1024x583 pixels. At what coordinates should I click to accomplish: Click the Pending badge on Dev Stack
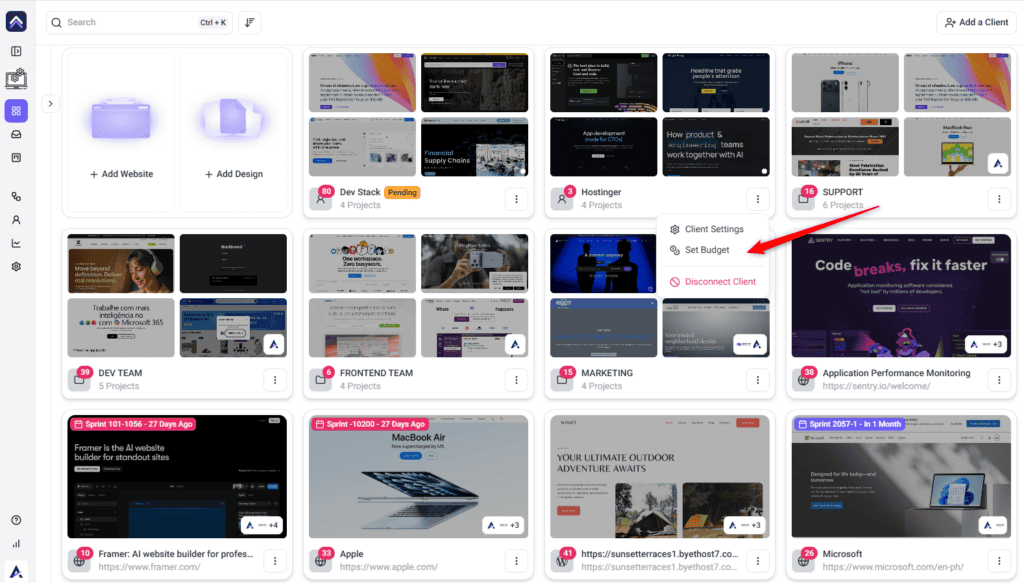402,193
